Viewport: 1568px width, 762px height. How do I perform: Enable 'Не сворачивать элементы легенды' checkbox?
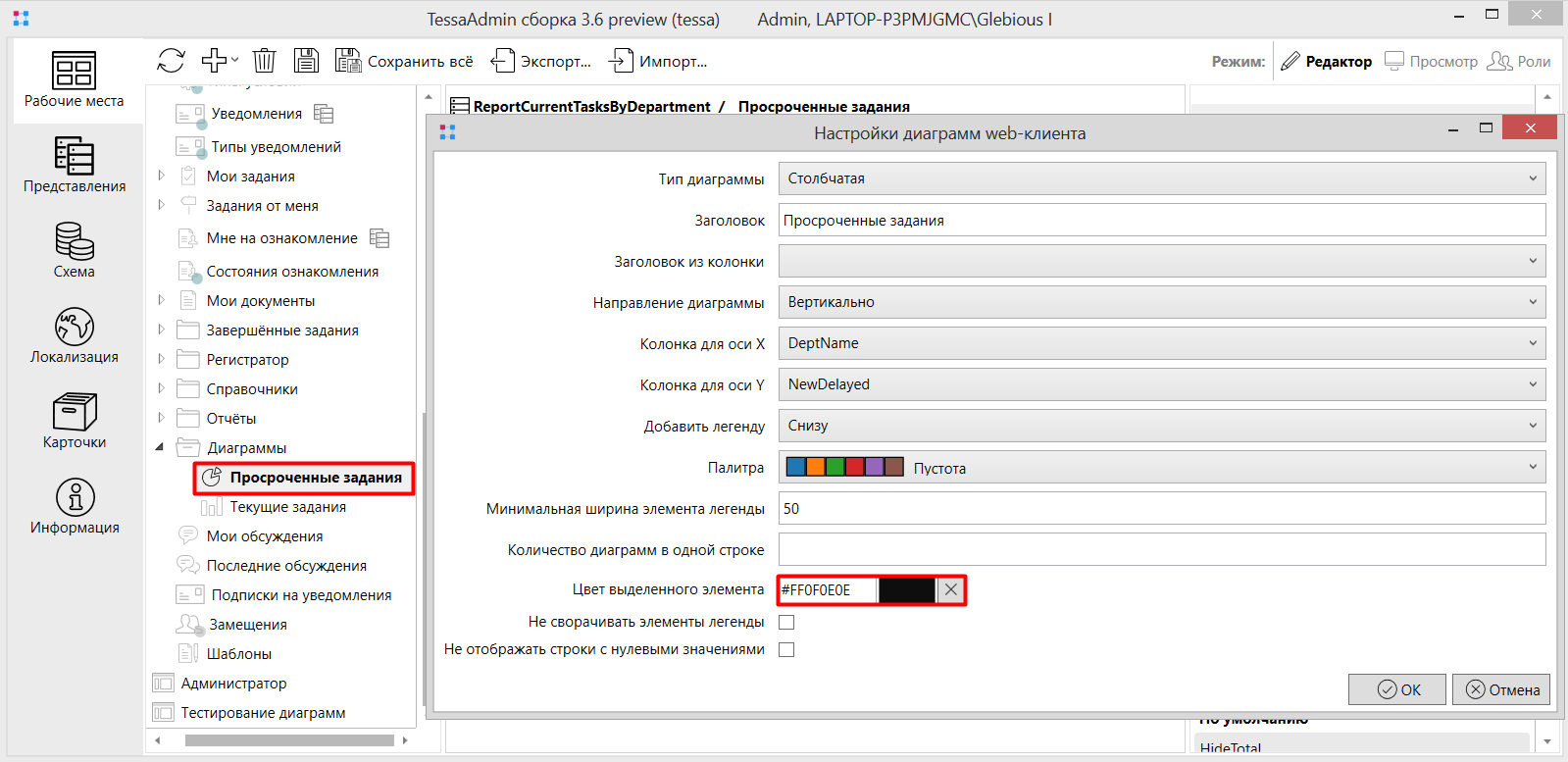786,622
